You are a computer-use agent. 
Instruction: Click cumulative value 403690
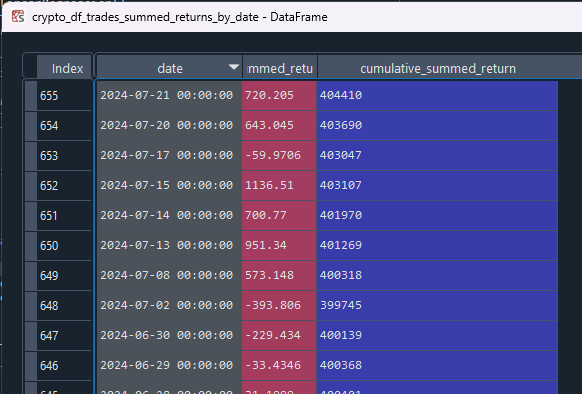pyautogui.click(x=437, y=126)
